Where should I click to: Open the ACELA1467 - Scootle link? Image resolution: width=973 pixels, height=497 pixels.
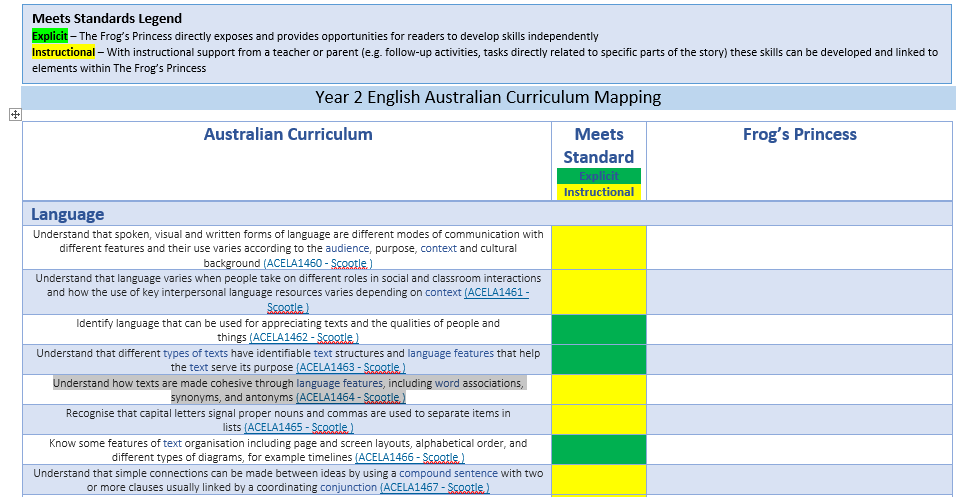tap(434, 487)
